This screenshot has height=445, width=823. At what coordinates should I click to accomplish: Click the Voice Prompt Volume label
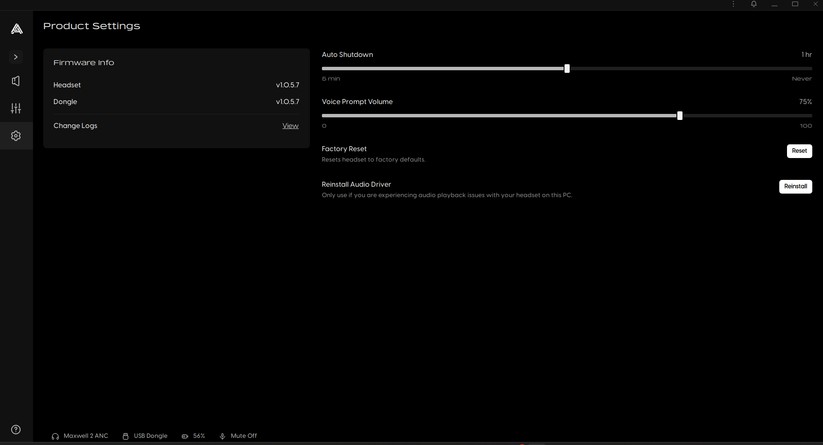[x=357, y=102]
